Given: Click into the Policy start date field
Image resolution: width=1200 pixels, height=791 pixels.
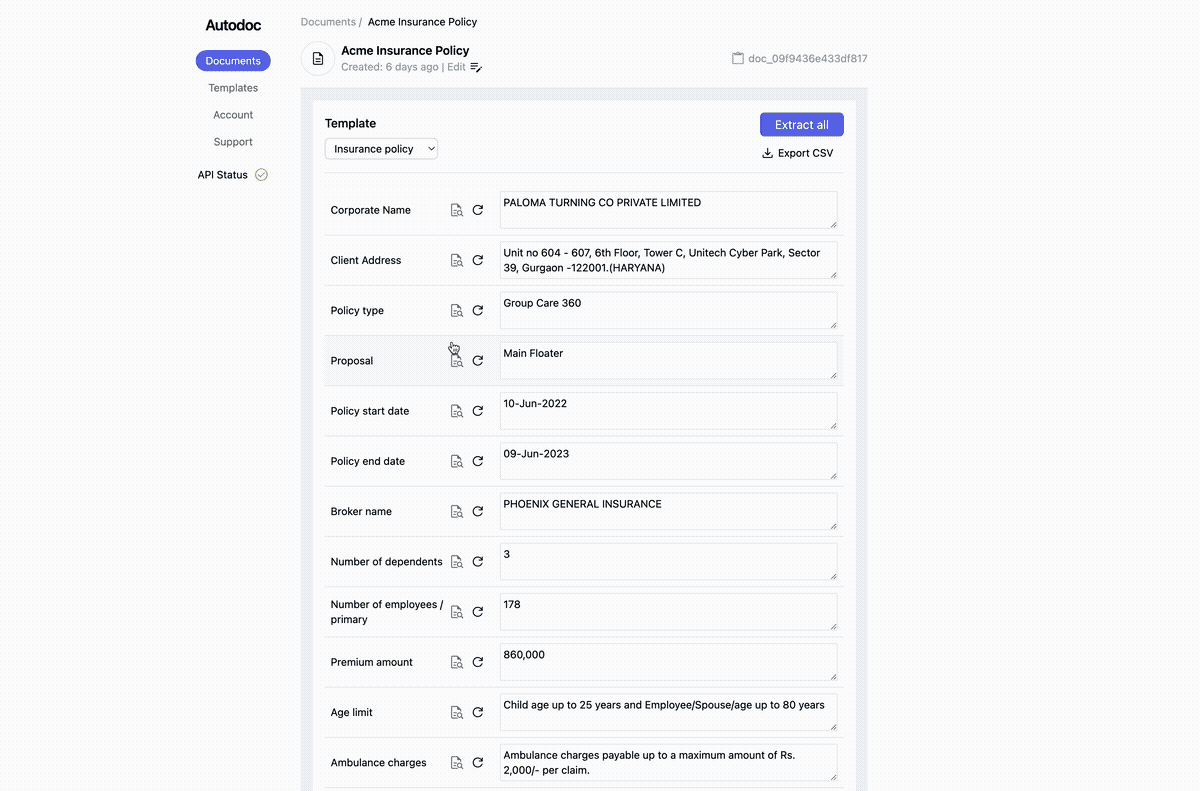Looking at the screenshot, I should click(668, 411).
